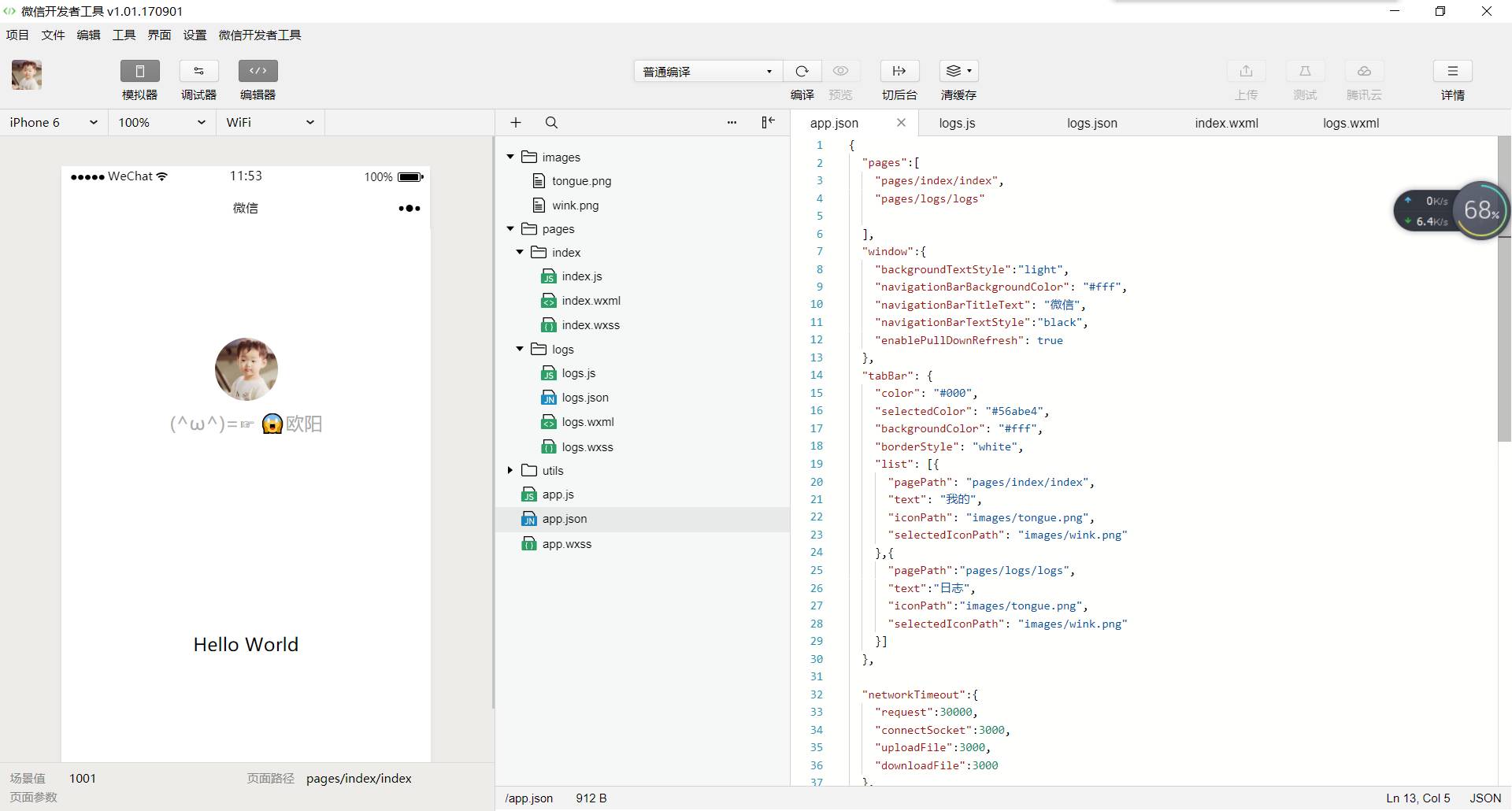Click the three-dot more options icon in file panel
Viewport: 1512px width, 811px height.
tap(732, 122)
